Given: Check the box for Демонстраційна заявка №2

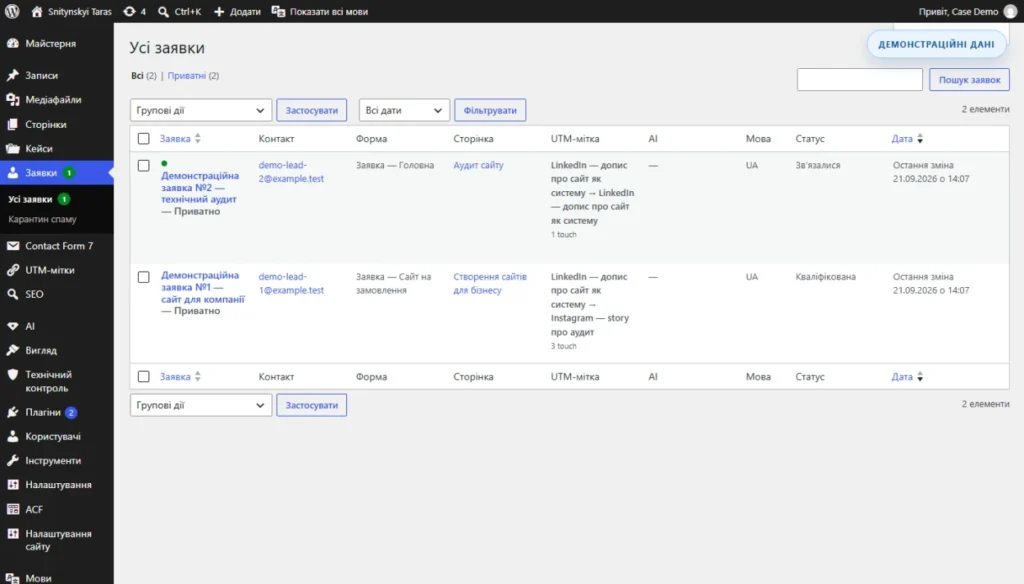Looking at the screenshot, I should tap(144, 165).
